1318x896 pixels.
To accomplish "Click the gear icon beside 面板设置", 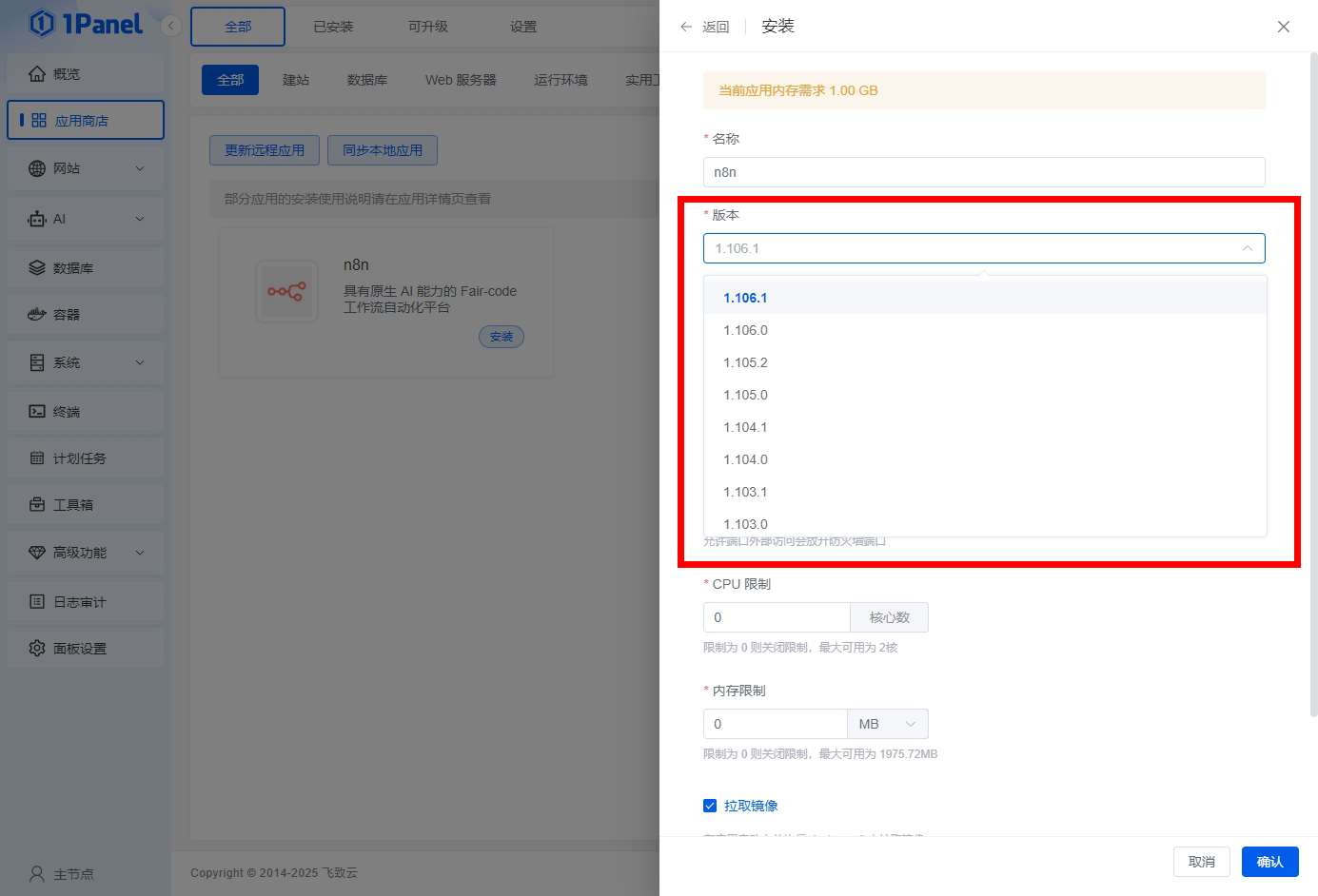I will [x=37, y=648].
